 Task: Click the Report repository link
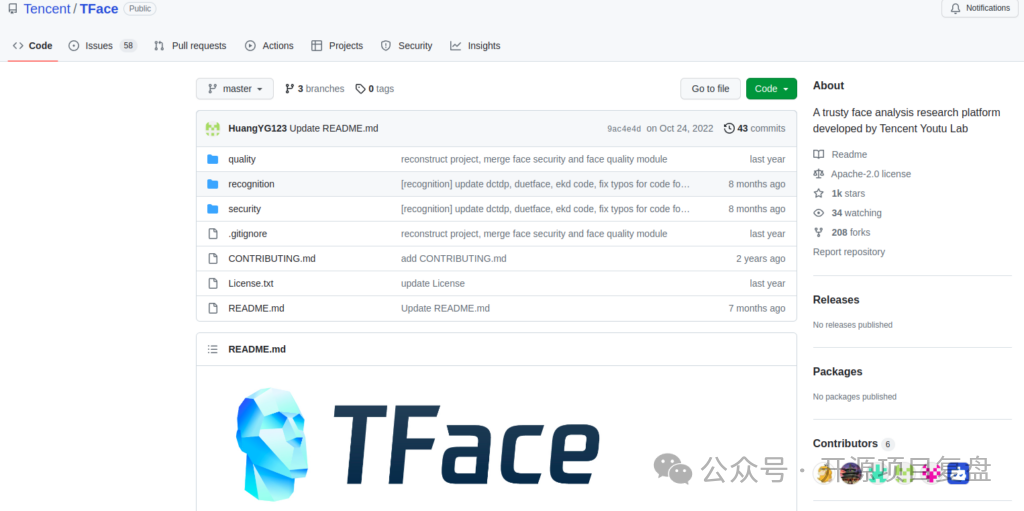(849, 252)
